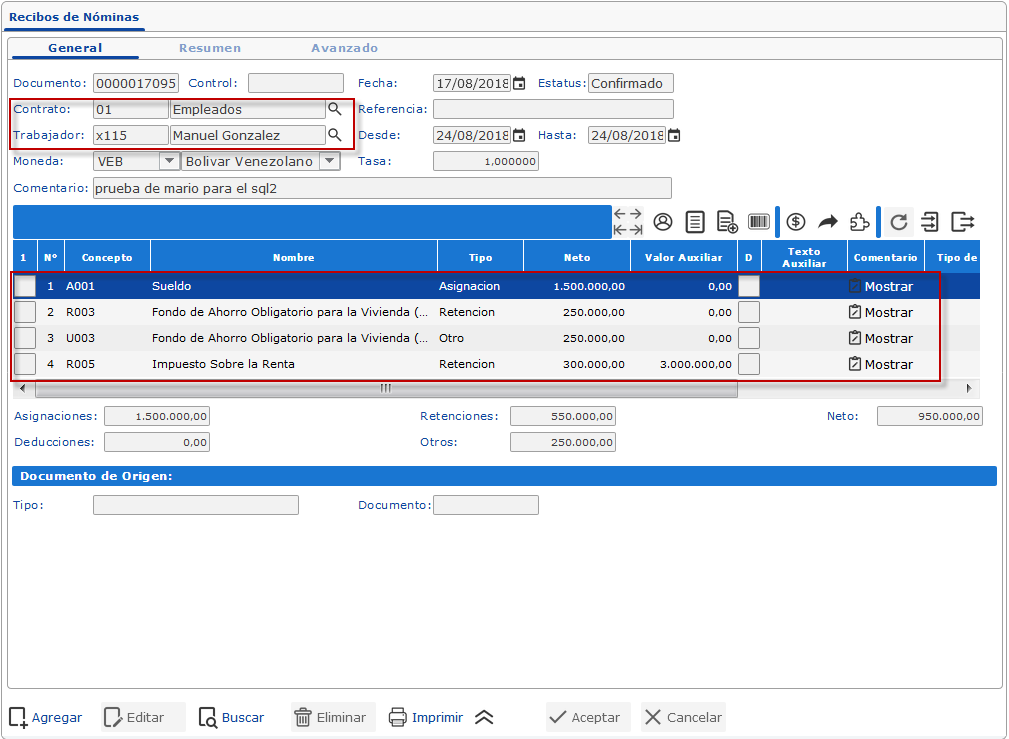The image size is (1009, 739).
Task: Switch to the Avanzado tab
Action: (344, 48)
